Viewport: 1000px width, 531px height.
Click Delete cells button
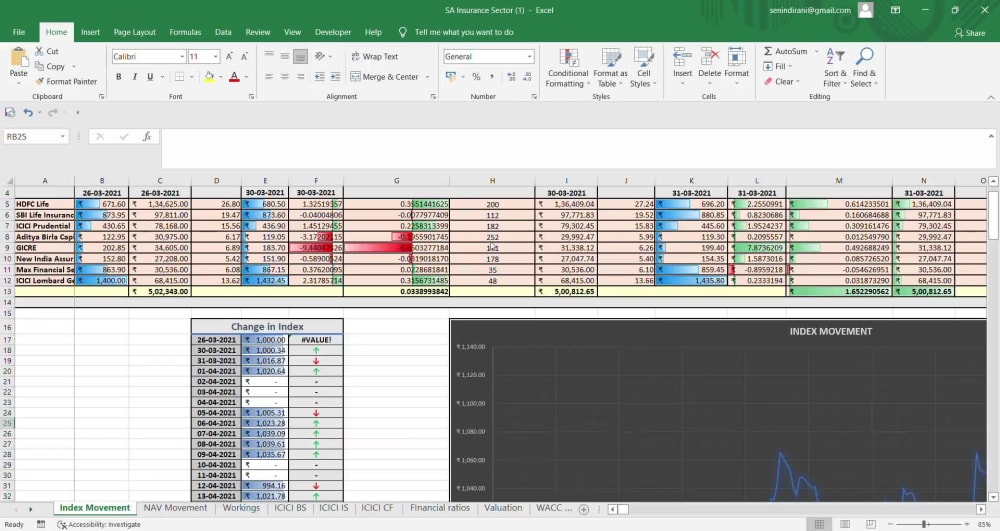[709, 68]
